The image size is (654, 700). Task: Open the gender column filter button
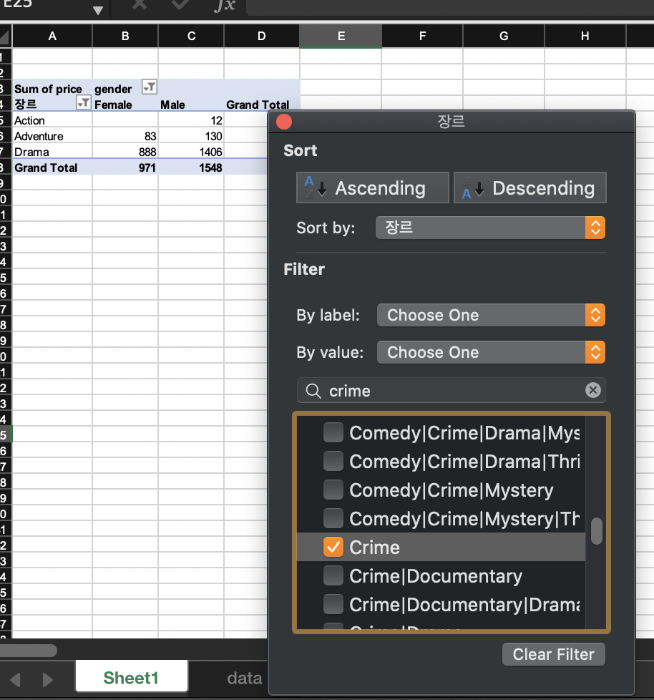pos(149,87)
